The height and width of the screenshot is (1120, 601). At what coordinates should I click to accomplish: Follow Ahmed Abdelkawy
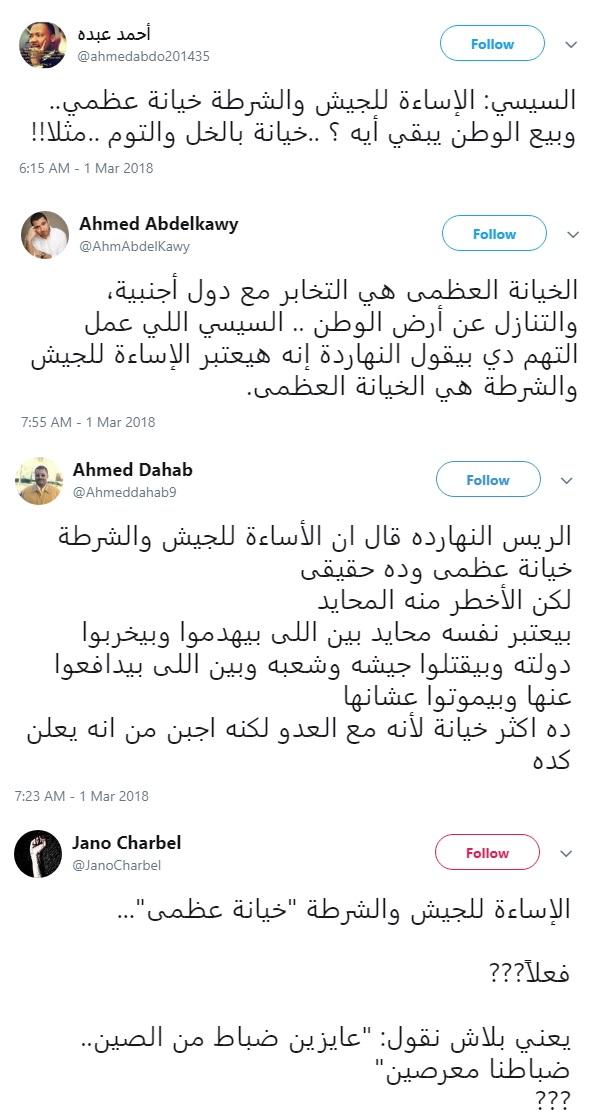(x=494, y=234)
